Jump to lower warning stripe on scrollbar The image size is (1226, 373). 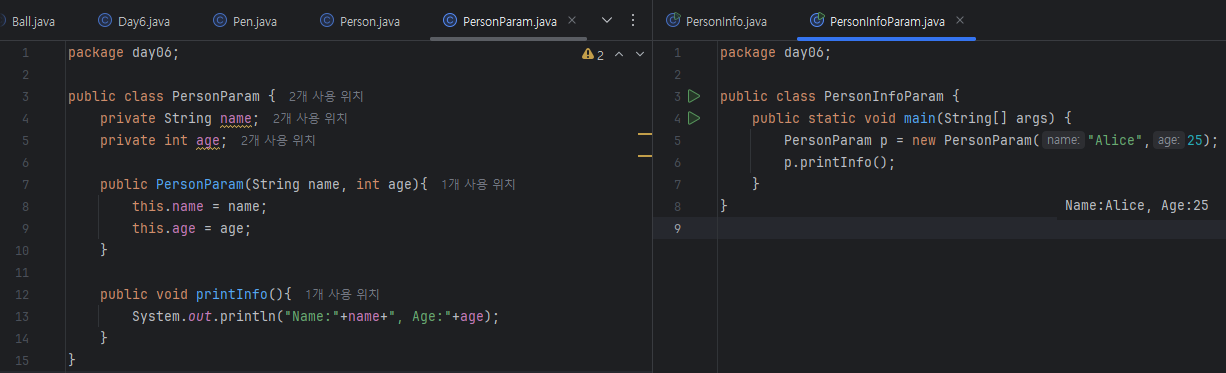tap(645, 155)
